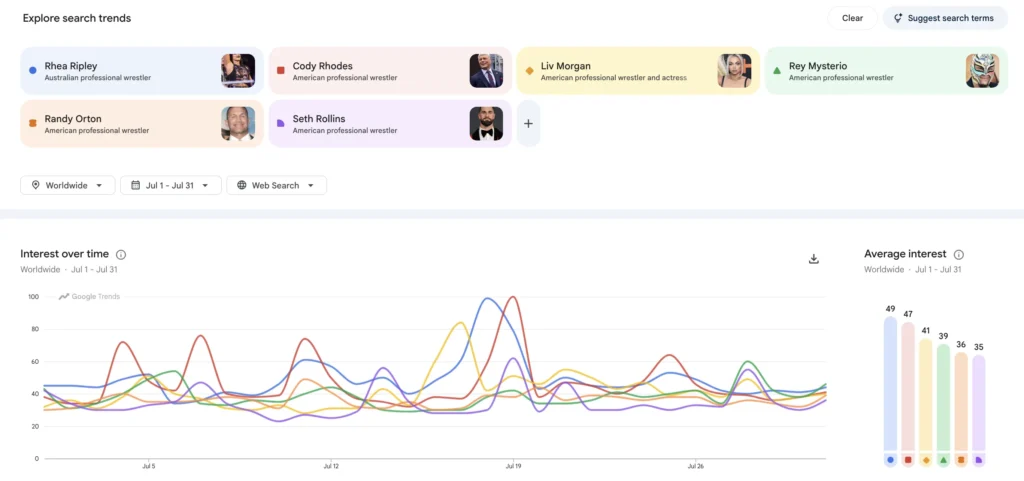Click Rey Mysterio's masked photo thumbnail

pos(982,70)
